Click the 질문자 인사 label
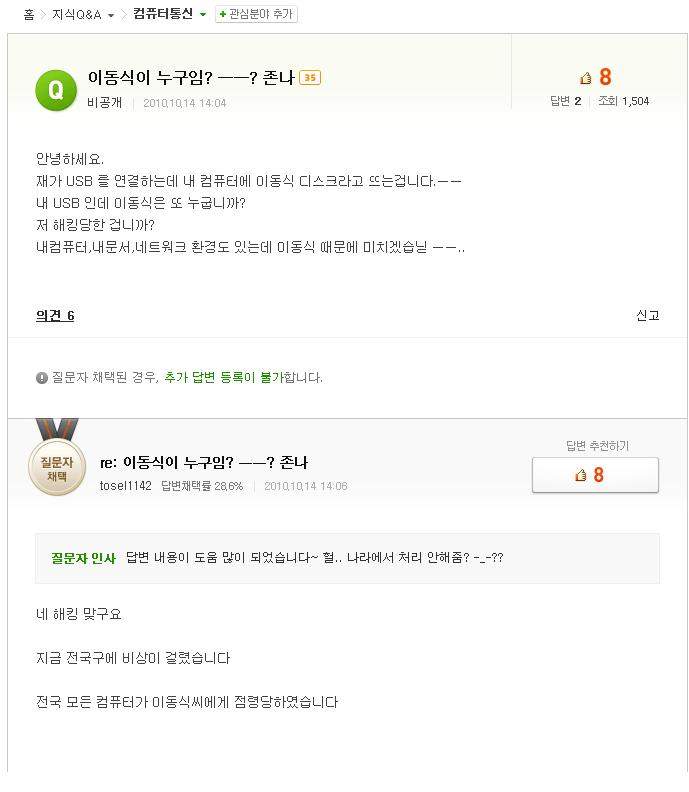Viewport: 689px width, 792px height. 83,558
